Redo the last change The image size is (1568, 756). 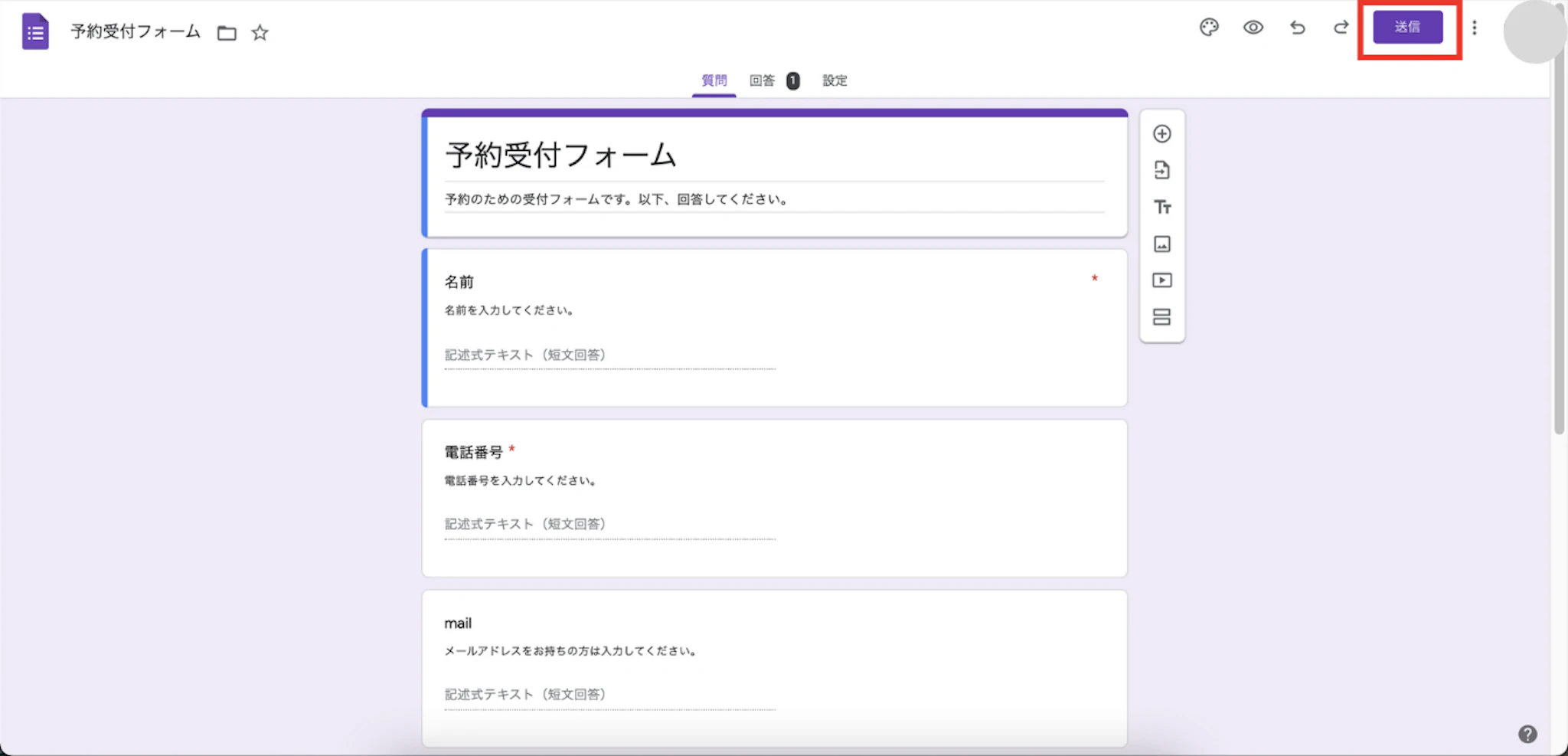(x=1341, y=28)
